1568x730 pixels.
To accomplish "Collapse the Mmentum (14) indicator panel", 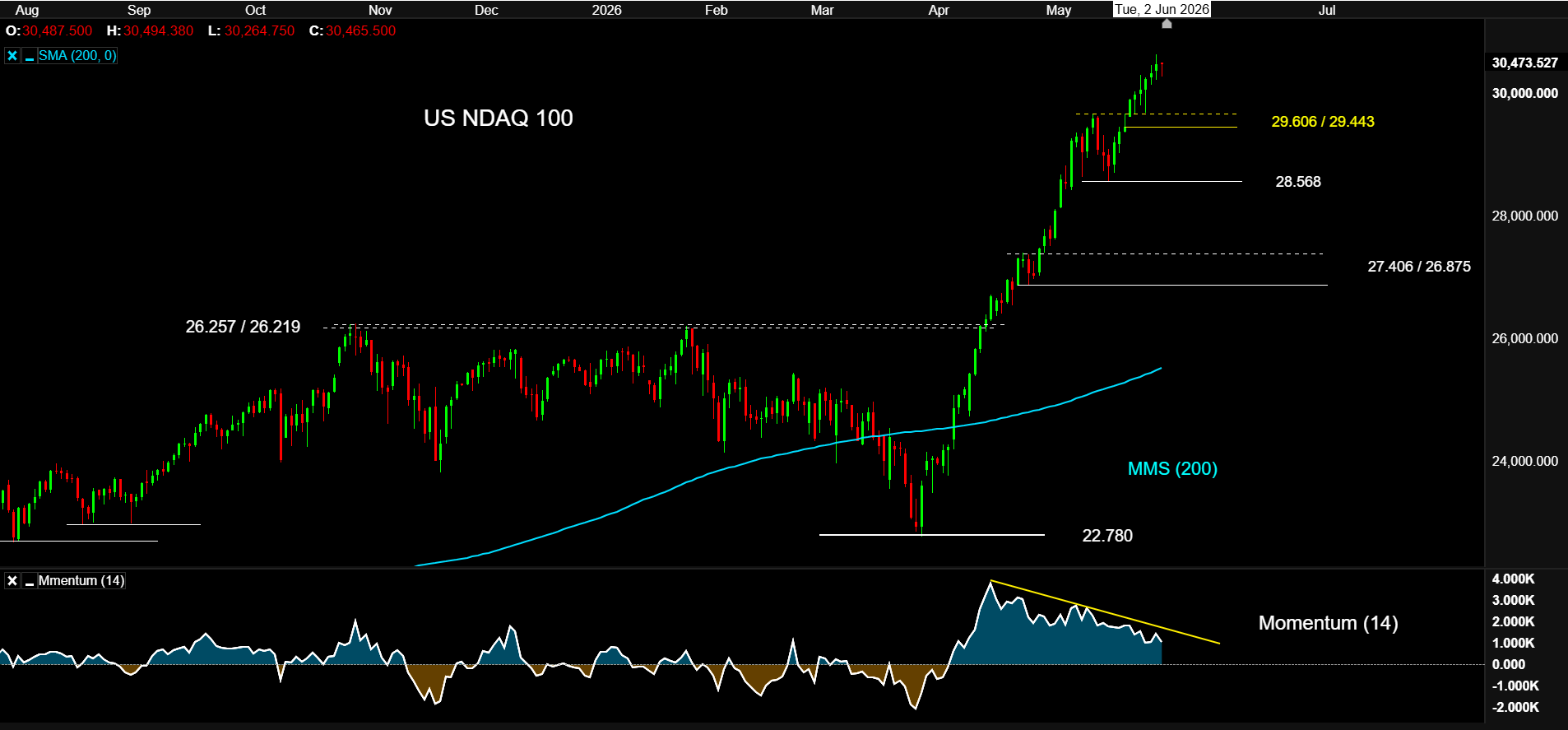I will click(30, 581).
